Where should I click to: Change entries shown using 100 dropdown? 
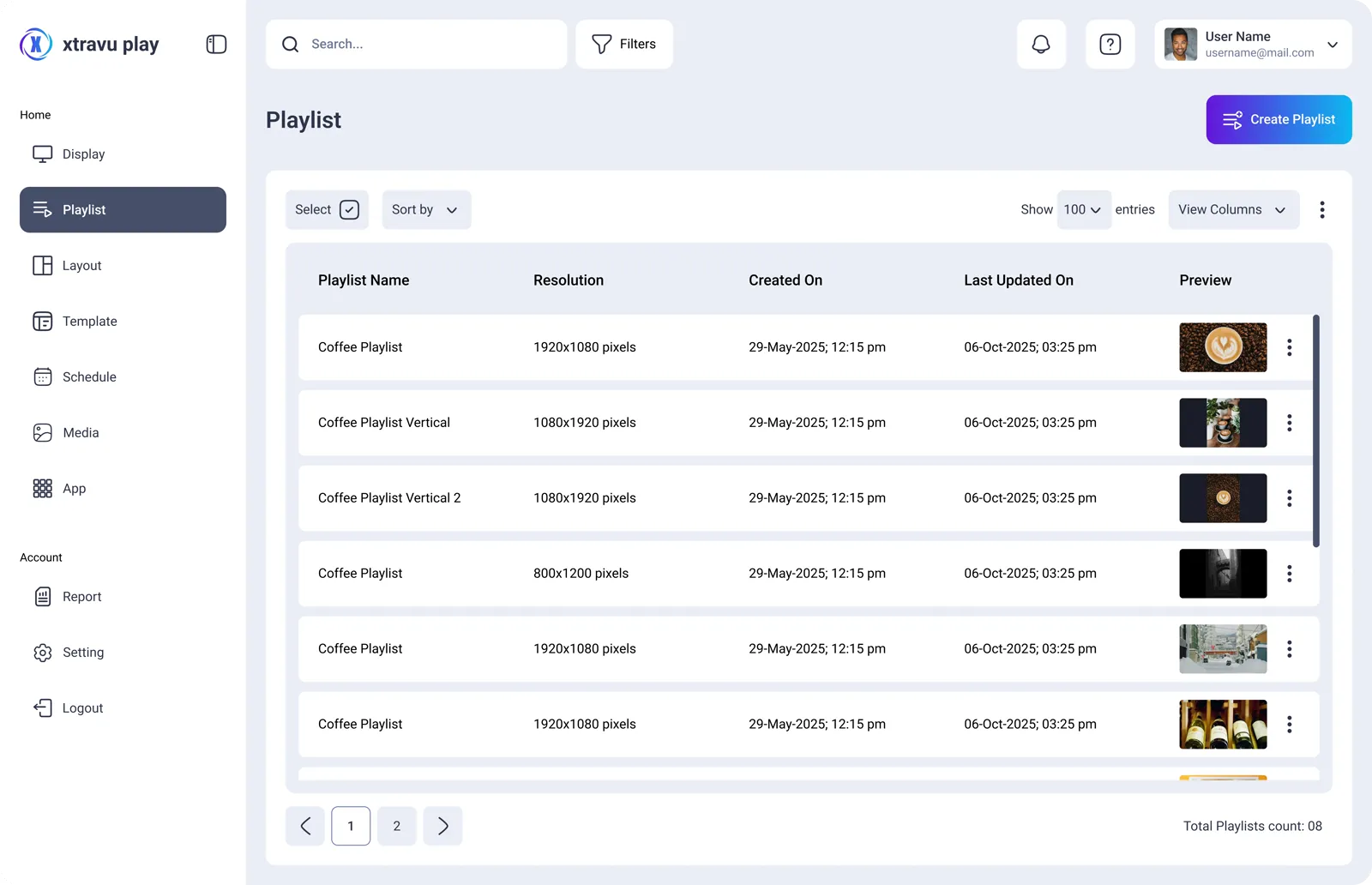click(x=1084, y=210)
